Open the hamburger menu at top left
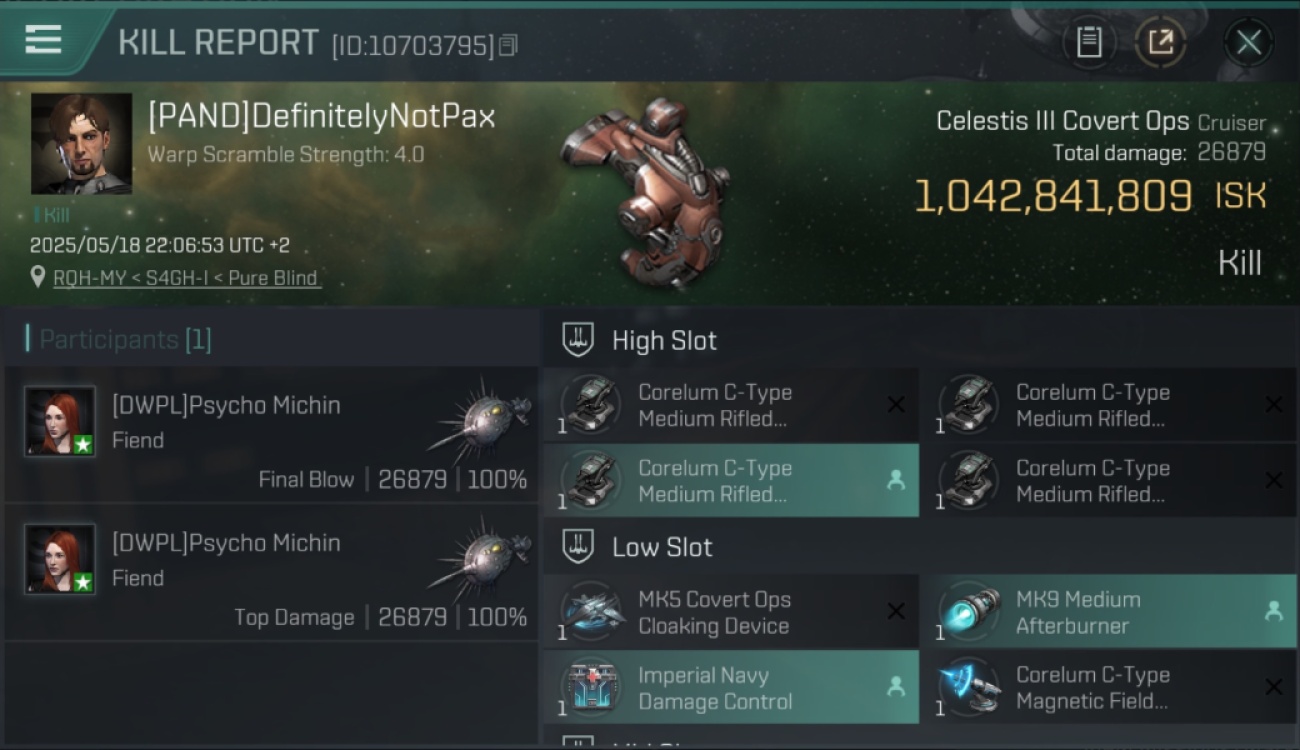This screenshot has height=750, width=1300. pos(43,40)
